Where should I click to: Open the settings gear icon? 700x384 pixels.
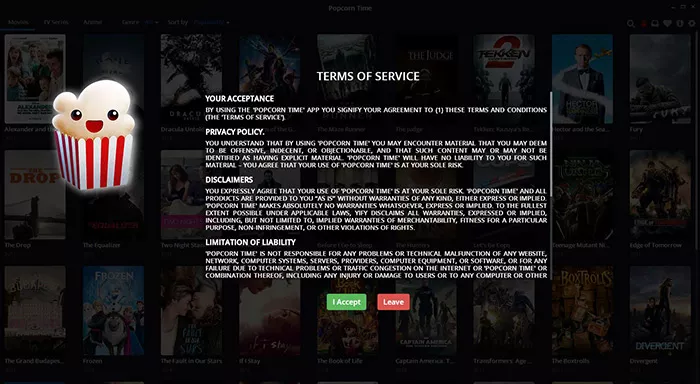point(692,23)
